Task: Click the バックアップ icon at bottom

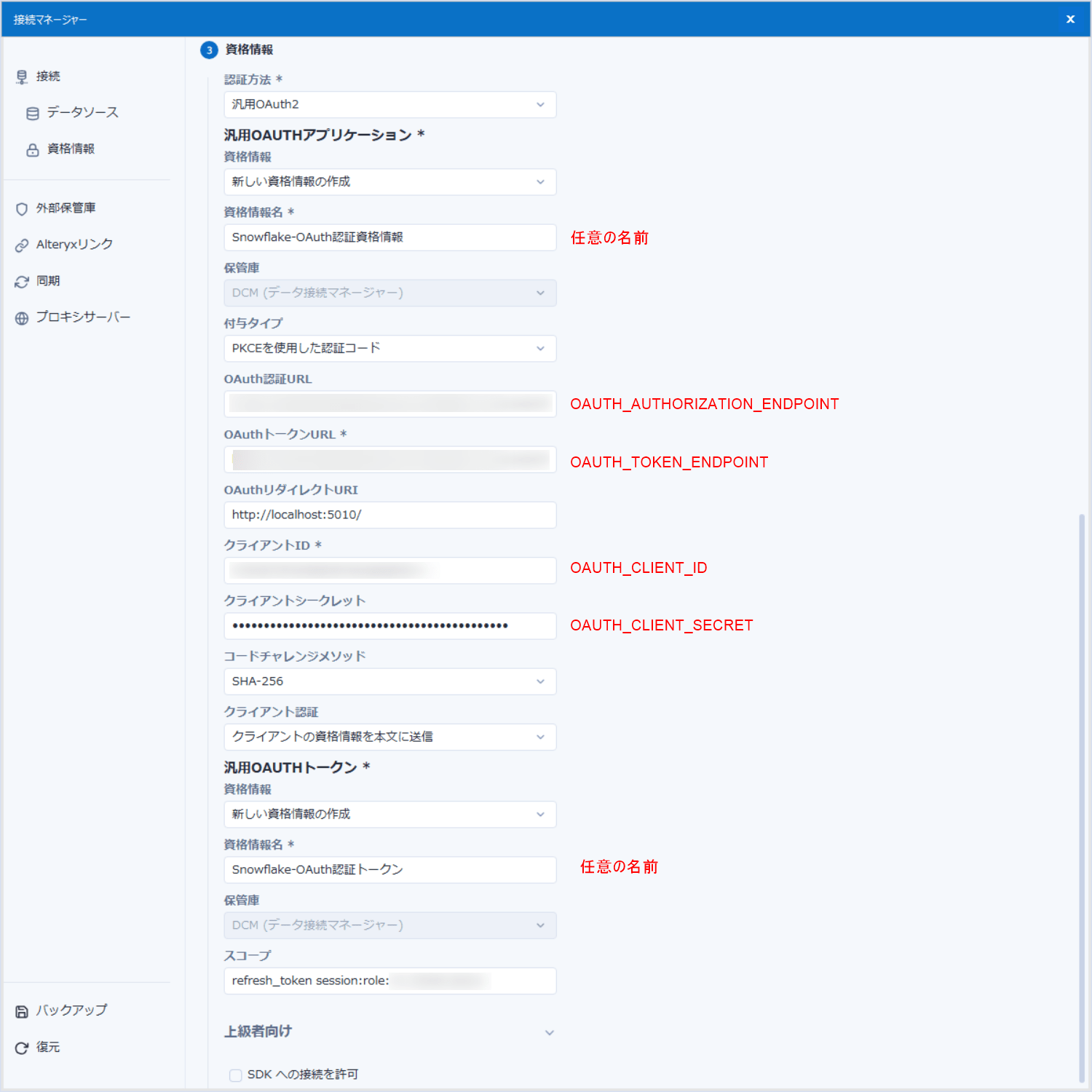Action: 22,1010
